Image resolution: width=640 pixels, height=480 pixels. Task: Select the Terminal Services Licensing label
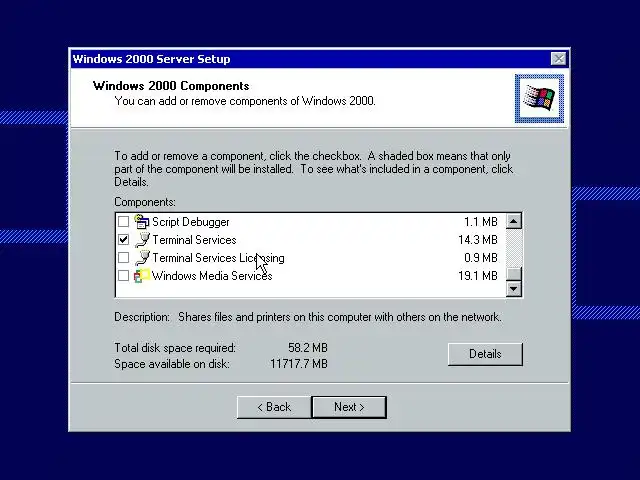pyautogui.click(x=218, y=258)
